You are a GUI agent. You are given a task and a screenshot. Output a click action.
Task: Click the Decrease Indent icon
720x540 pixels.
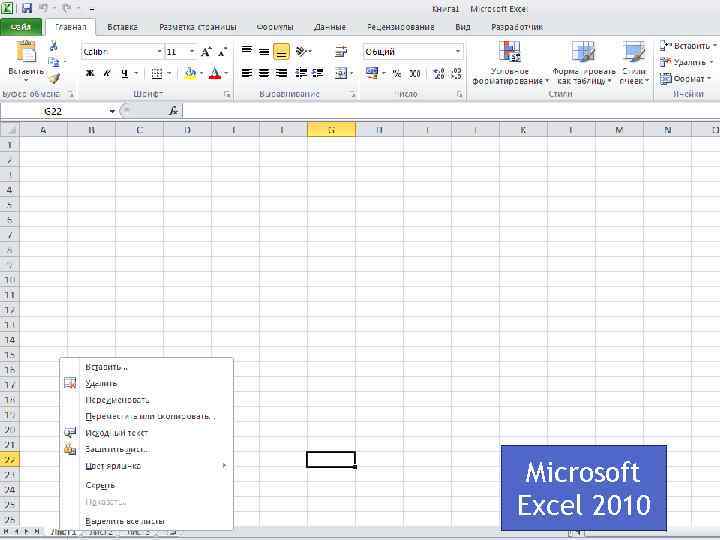[301, 73]
